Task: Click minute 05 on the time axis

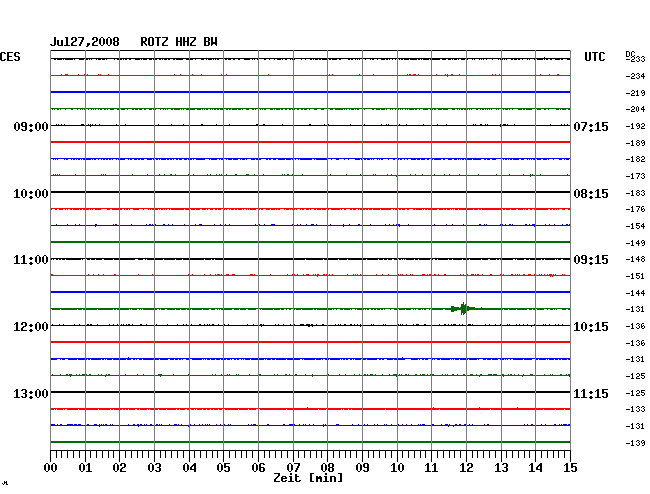Action: (223, 467)
